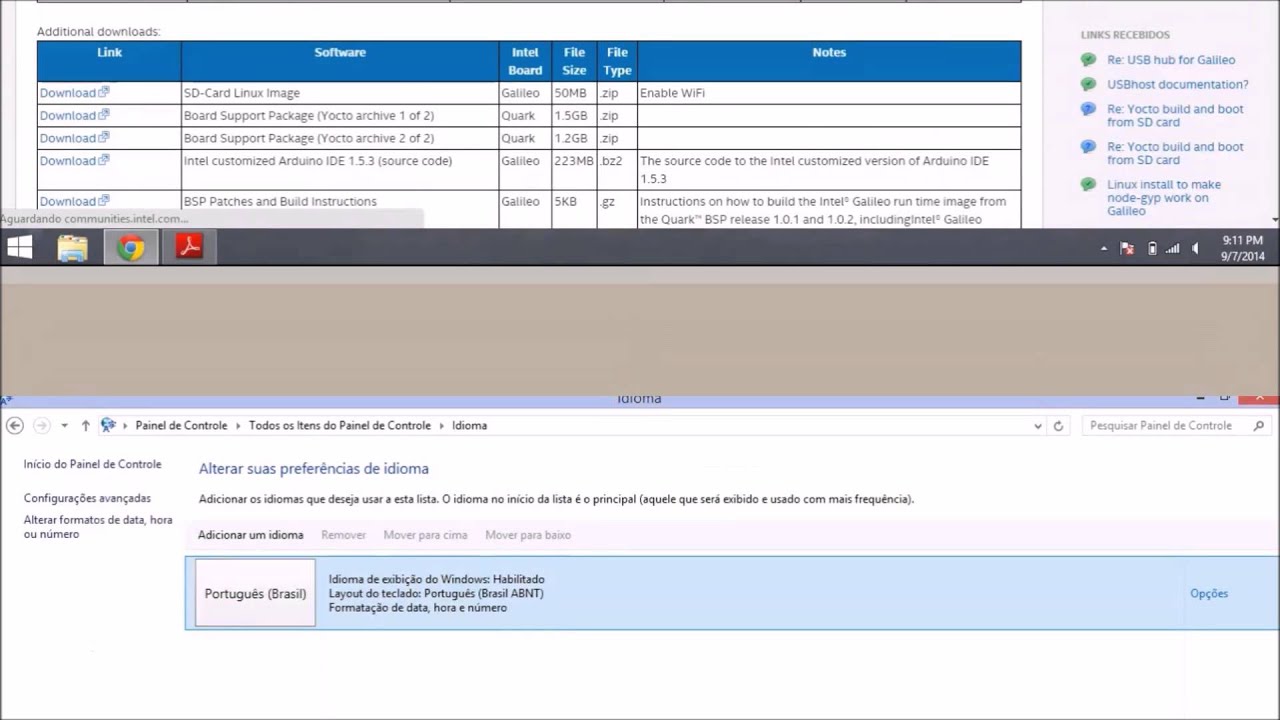Click external-link icon beside SD-Card Linux Image download
Image resolution: width=1280 pixels, height=720 pixels.
(x=104, y=92)
